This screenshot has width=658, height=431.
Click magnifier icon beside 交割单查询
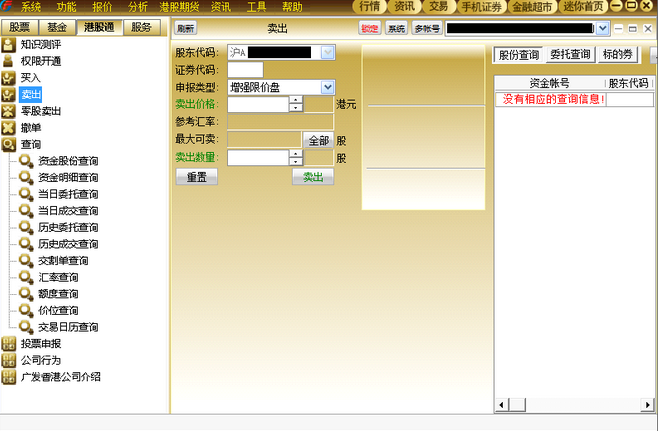coord(26,261)
